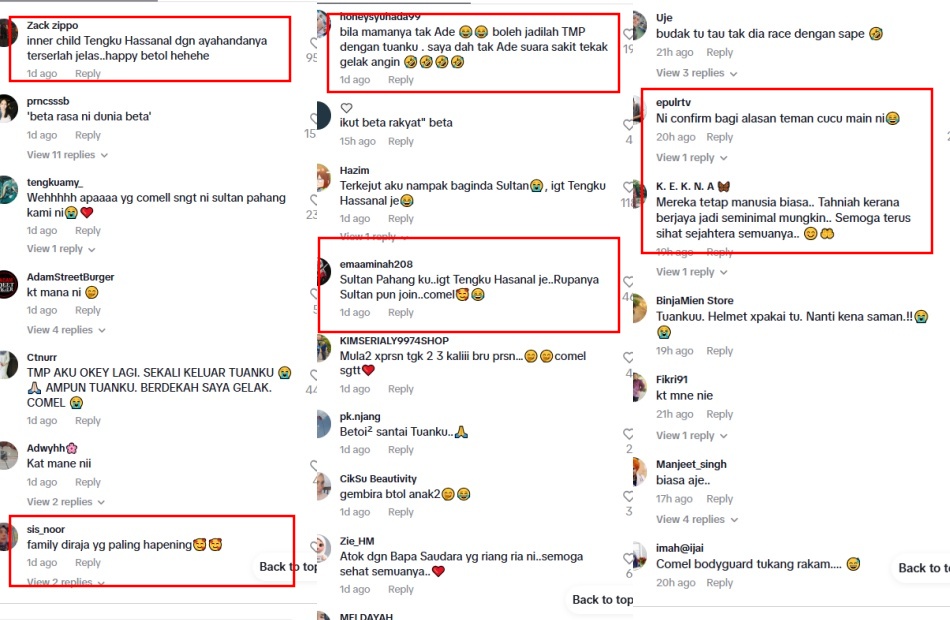The height and width of the screenshot is (620, 950).
Task: Like the 'ikut beta rakyat beta' comment
Action: 628,125
